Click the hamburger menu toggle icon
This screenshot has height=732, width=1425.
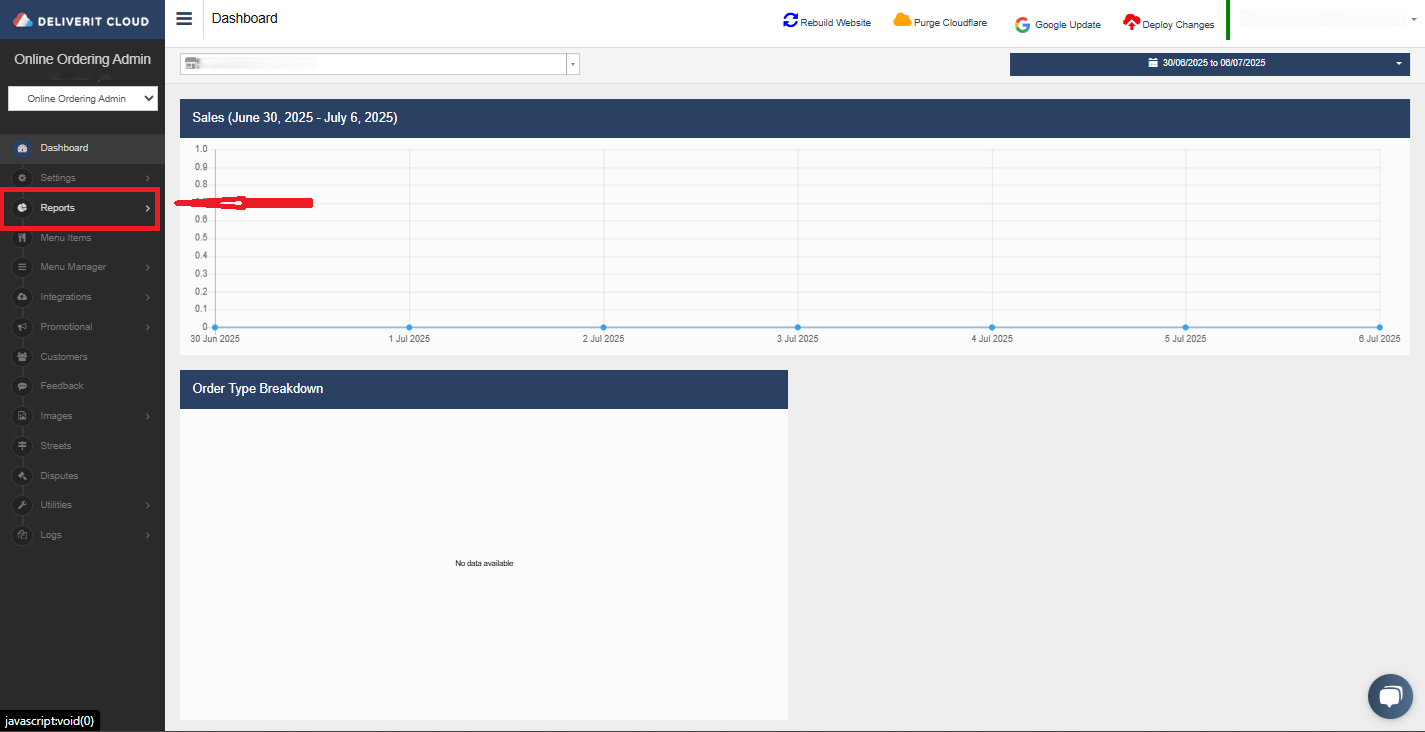[x=184, y=19]
